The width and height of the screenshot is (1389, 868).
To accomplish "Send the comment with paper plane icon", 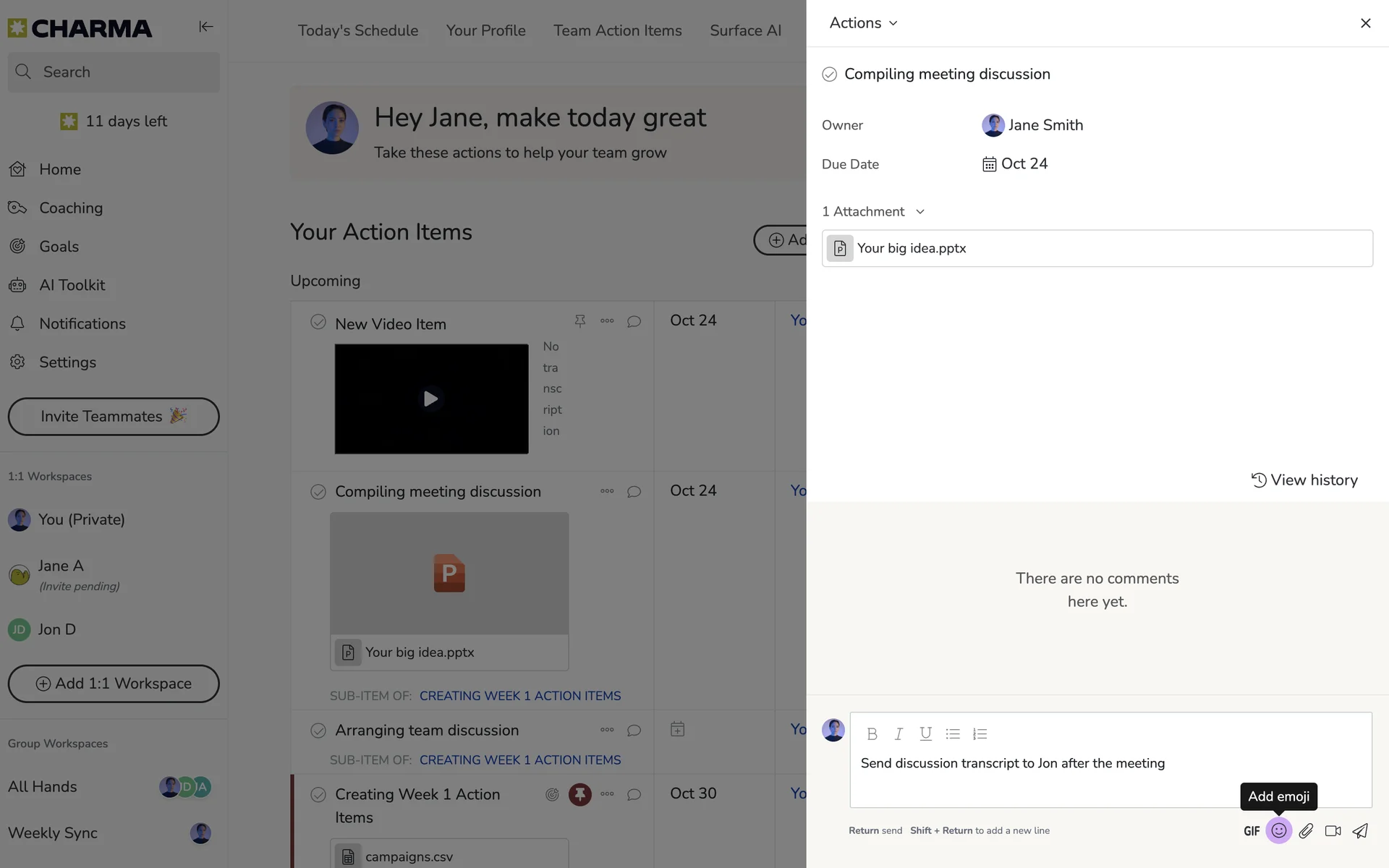I will tap(1360, 830).
